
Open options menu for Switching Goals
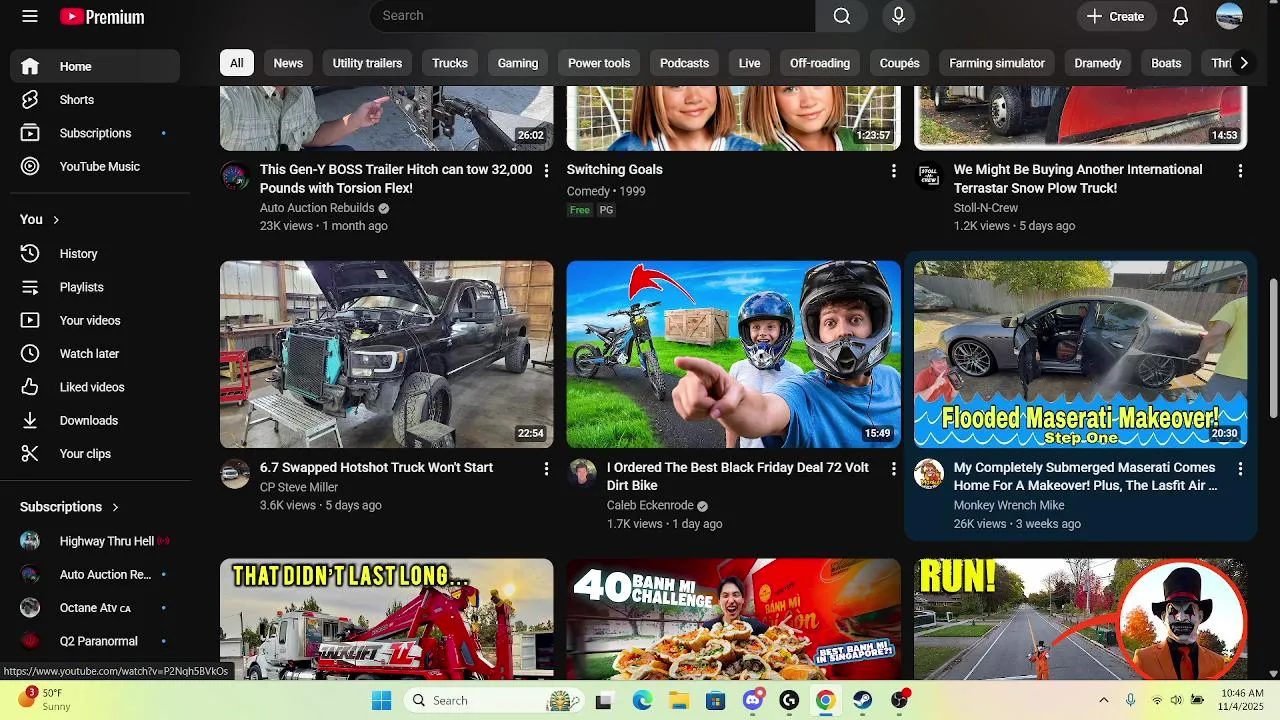click(893, 171)
